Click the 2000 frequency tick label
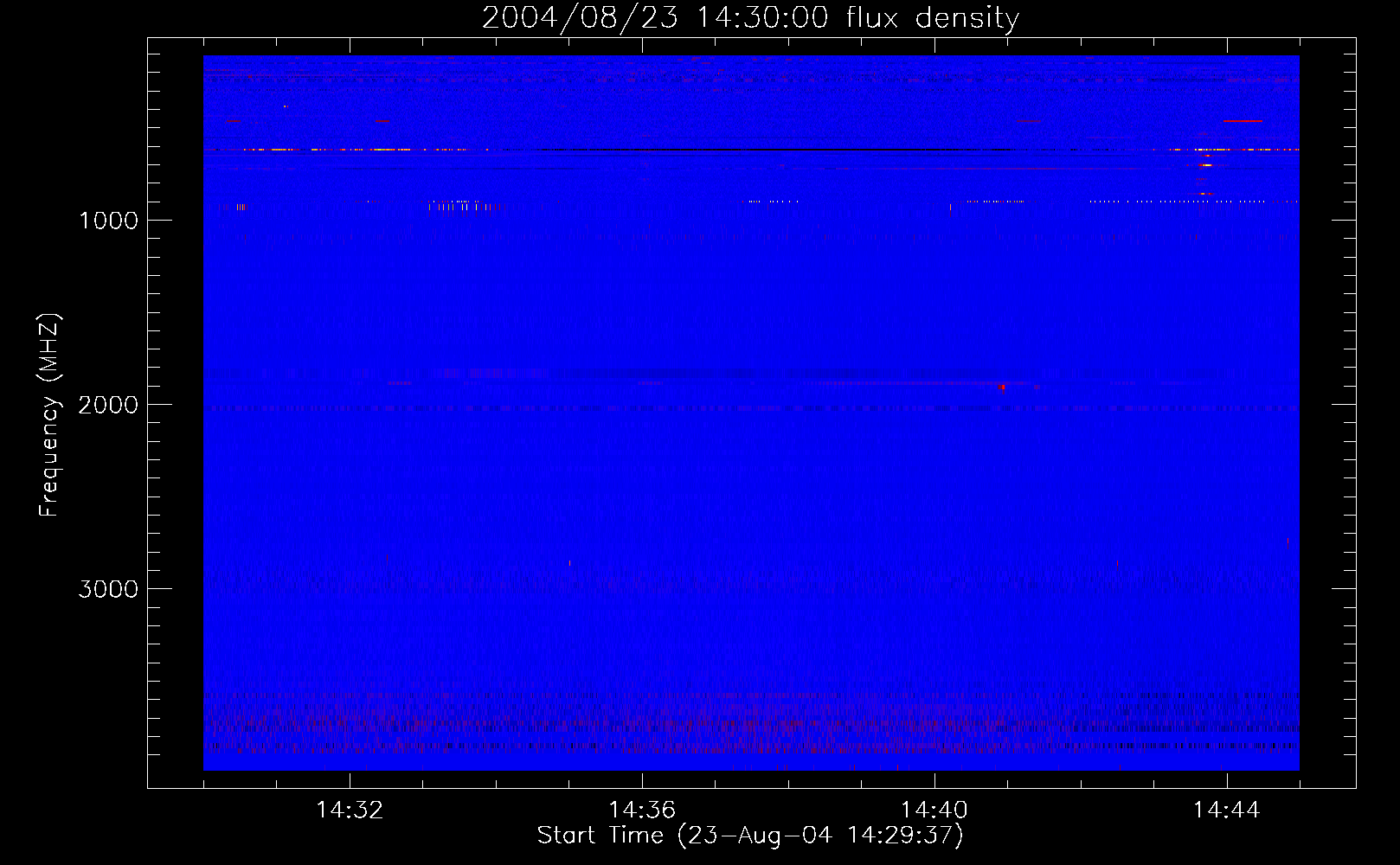1400x865 pixels. [108, 405]
